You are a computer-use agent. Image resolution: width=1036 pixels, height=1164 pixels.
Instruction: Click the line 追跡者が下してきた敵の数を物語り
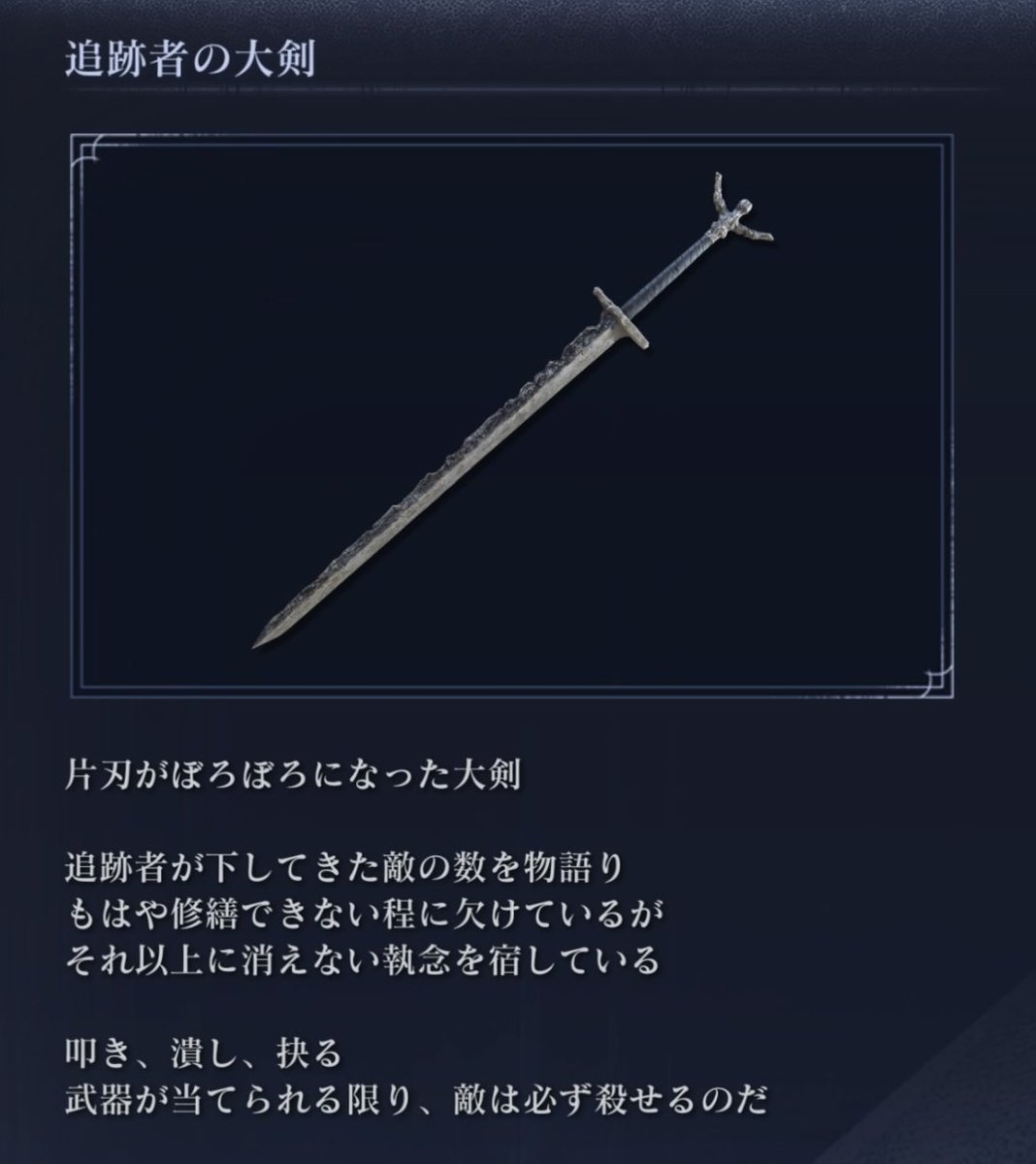(344, 864)
